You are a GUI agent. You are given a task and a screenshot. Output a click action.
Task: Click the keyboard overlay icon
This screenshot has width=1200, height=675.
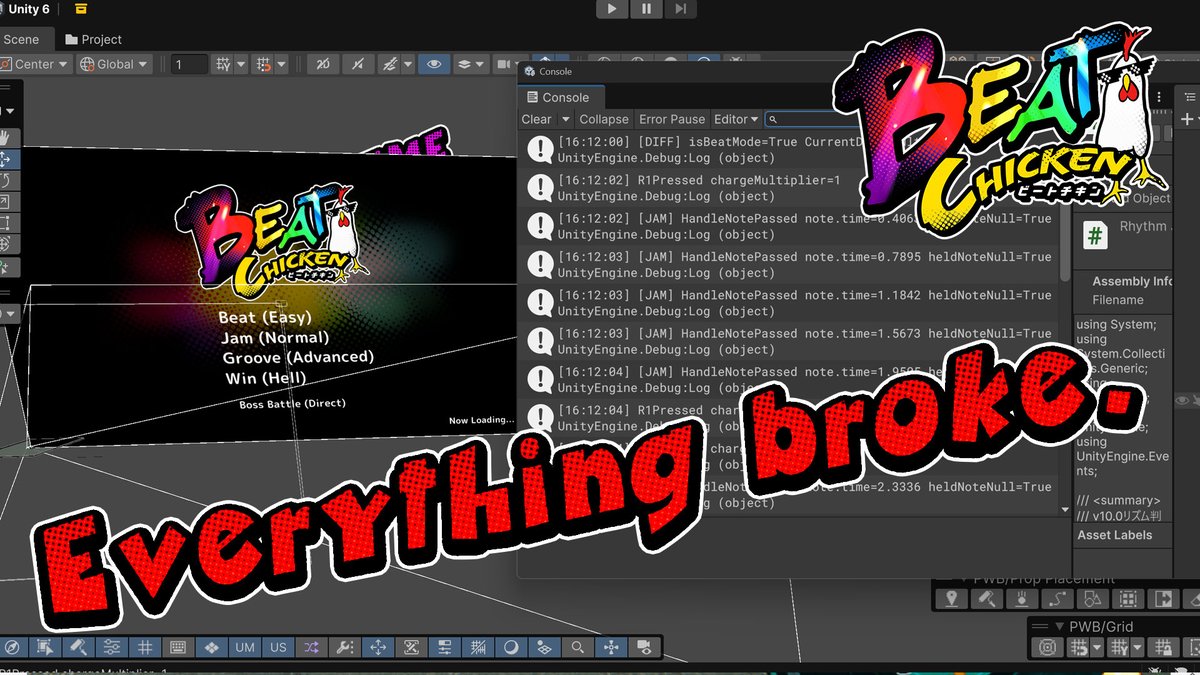pos(178,647)
